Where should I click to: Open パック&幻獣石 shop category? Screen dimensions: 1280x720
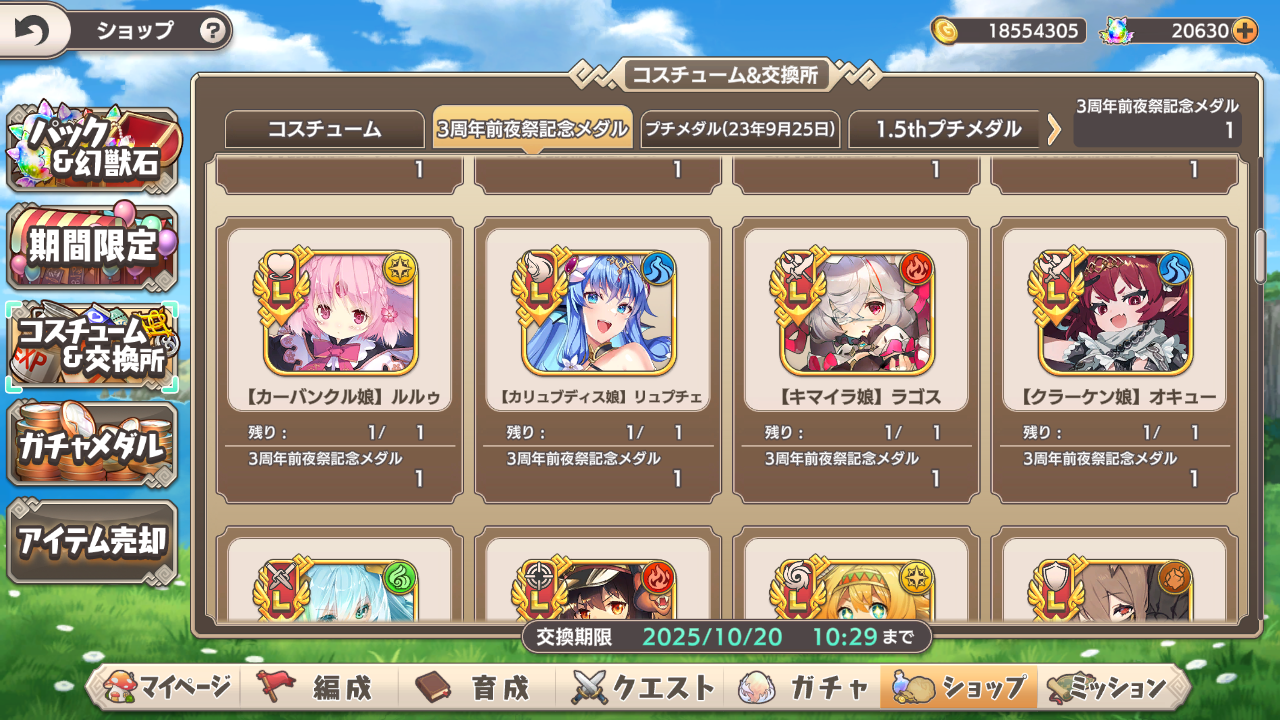click(x=93, y=149)
